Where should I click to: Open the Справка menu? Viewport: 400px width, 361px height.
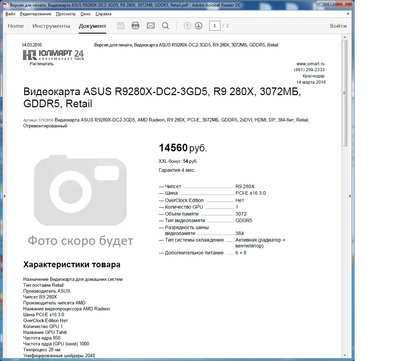[103, 14]
